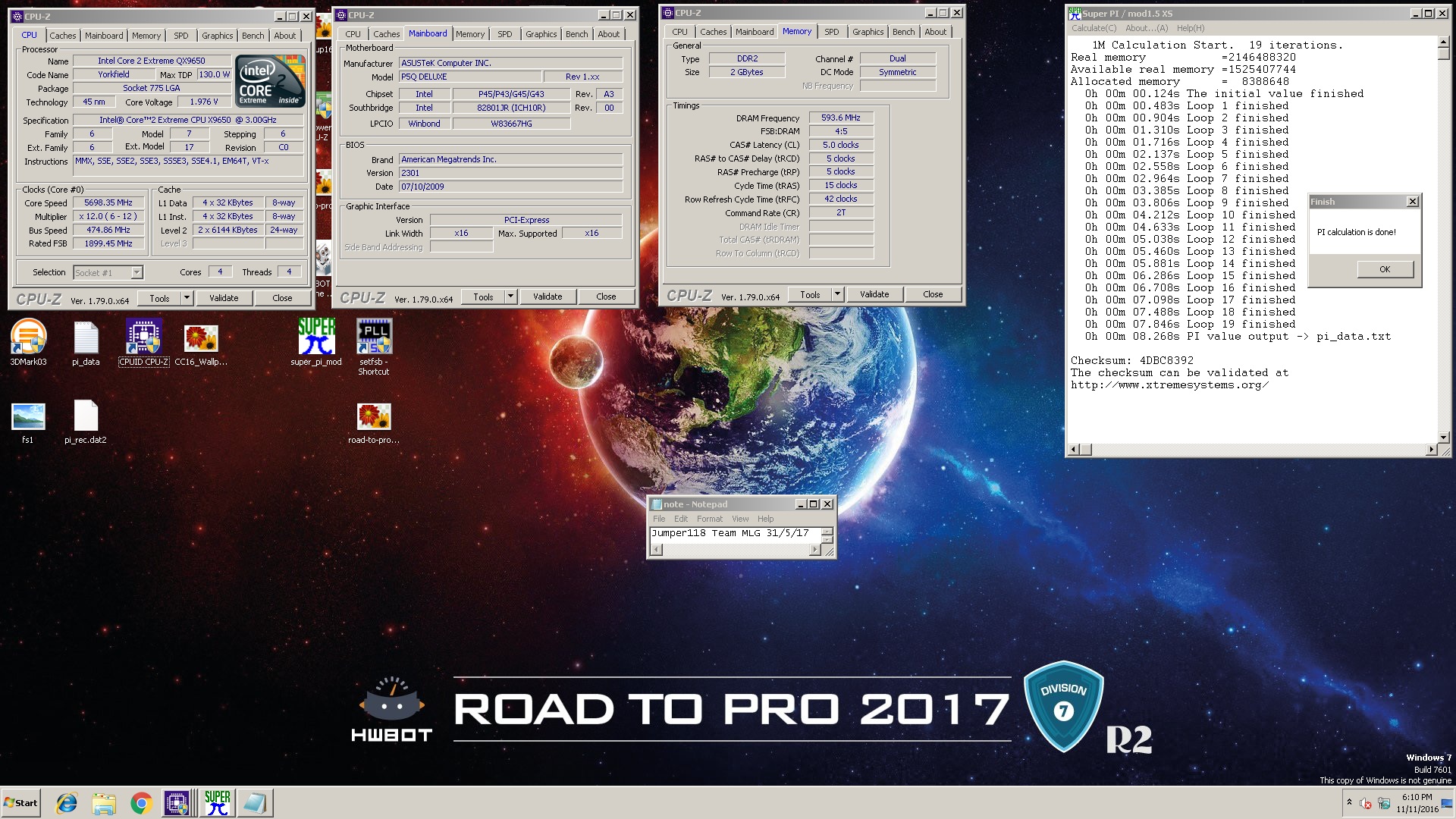Click the Super PI window title icon
The image size is (1456, 819).
1075,14
